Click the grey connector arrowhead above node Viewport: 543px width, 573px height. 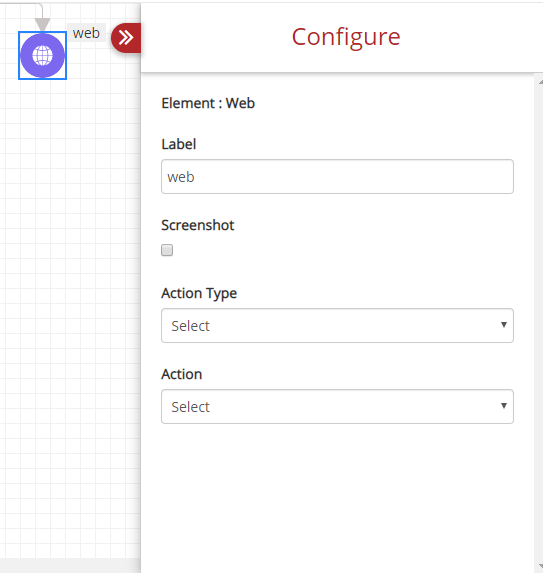(x=42, y=24)
